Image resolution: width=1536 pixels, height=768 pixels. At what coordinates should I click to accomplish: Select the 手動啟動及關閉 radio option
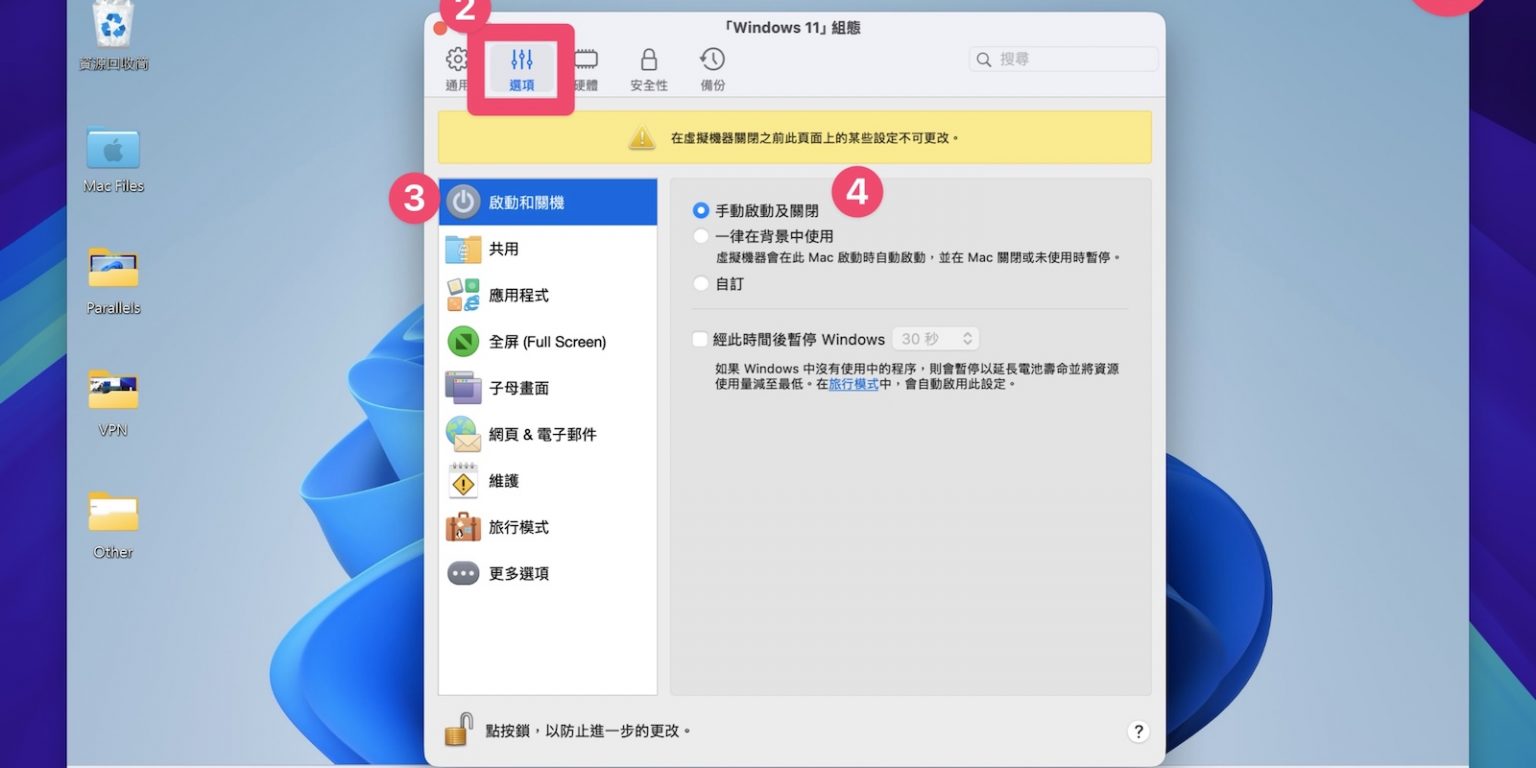click(x=701, y=211)
